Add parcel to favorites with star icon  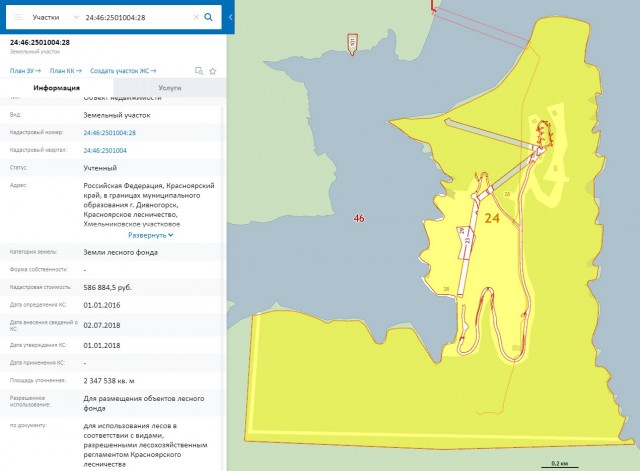(213, 71)
